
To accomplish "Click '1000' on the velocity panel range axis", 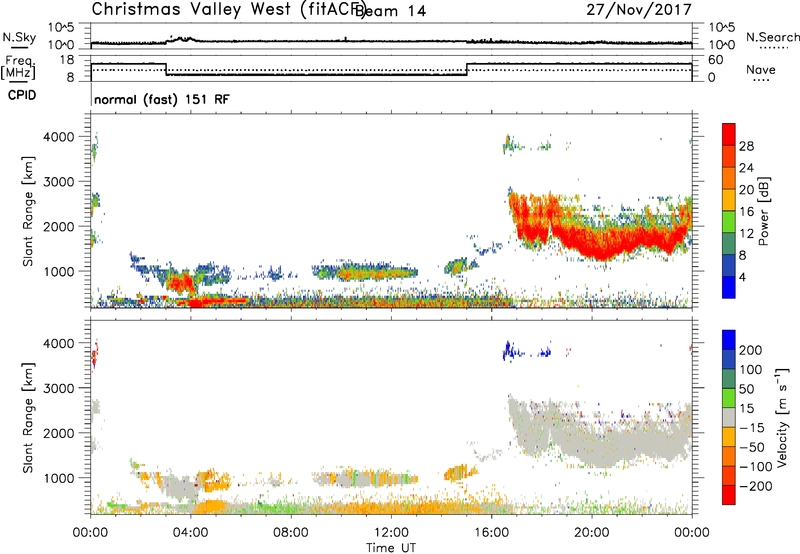I will (58, 478).
